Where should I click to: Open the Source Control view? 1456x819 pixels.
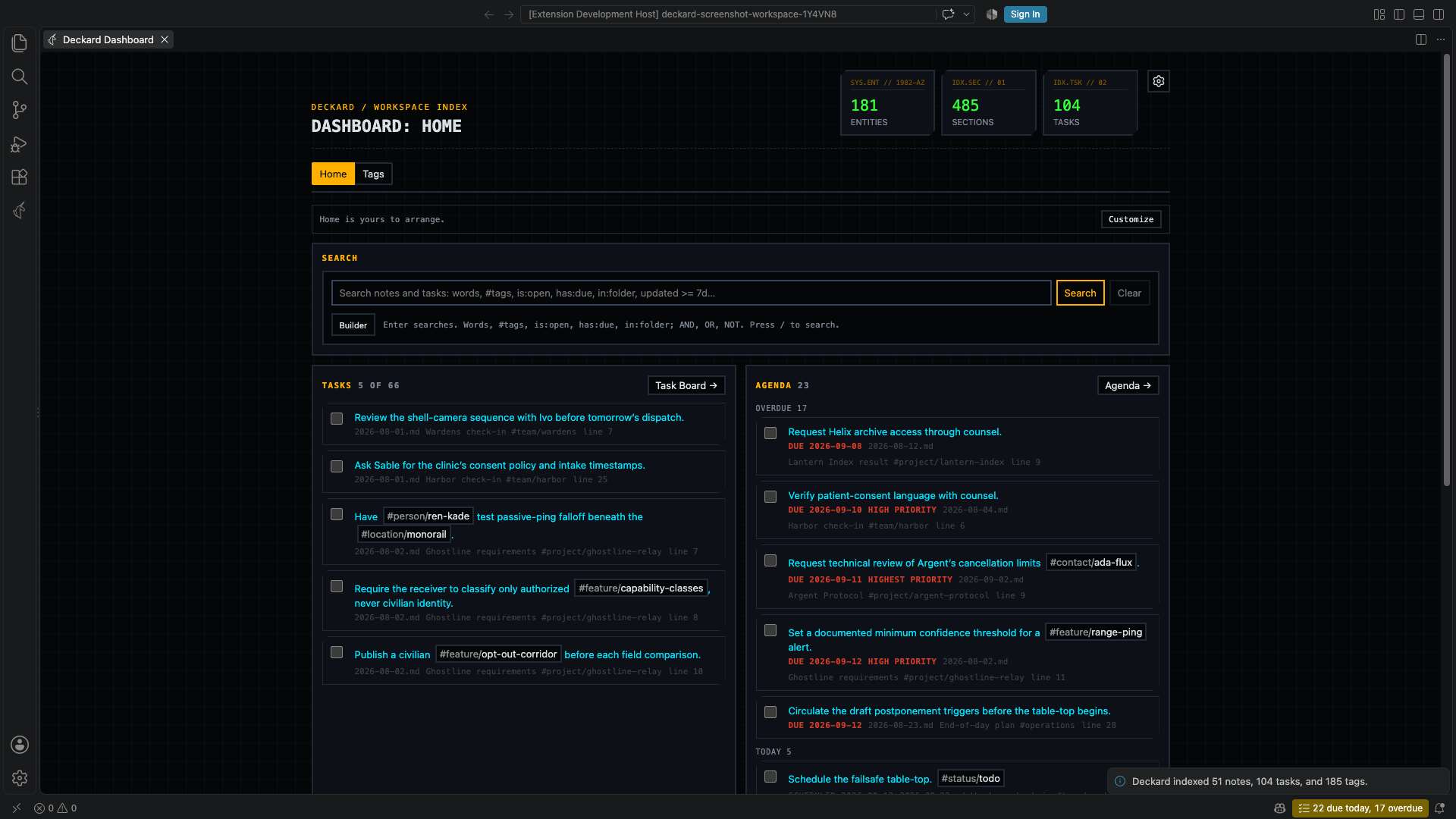coord(20,110)
